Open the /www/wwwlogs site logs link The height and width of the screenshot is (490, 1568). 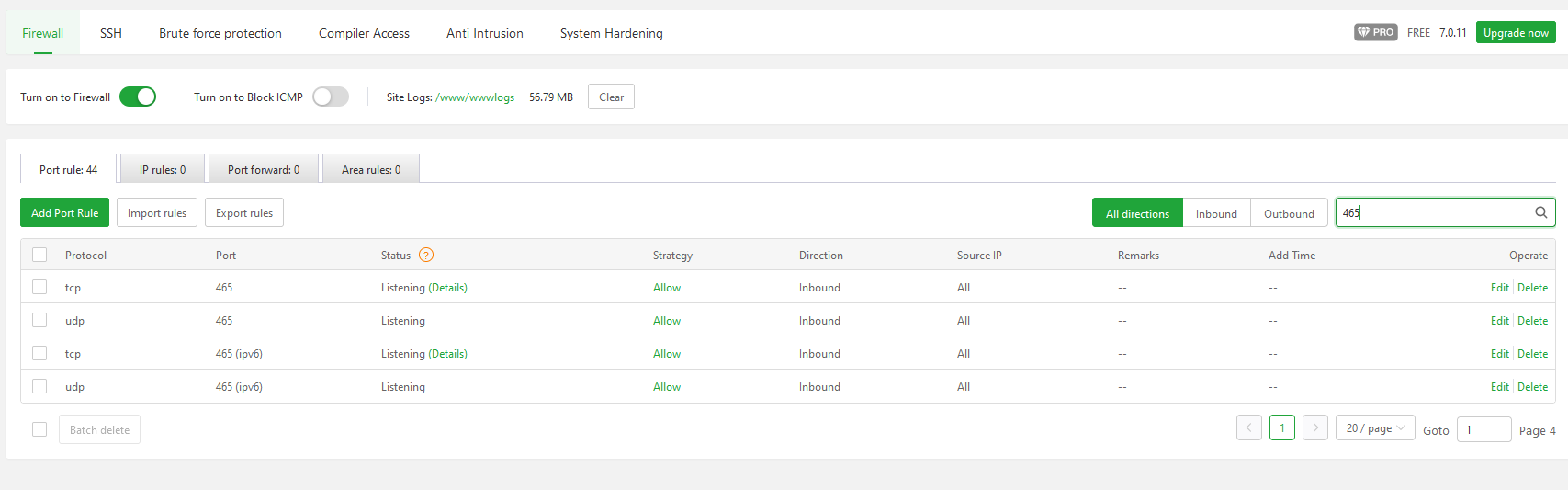475,97
